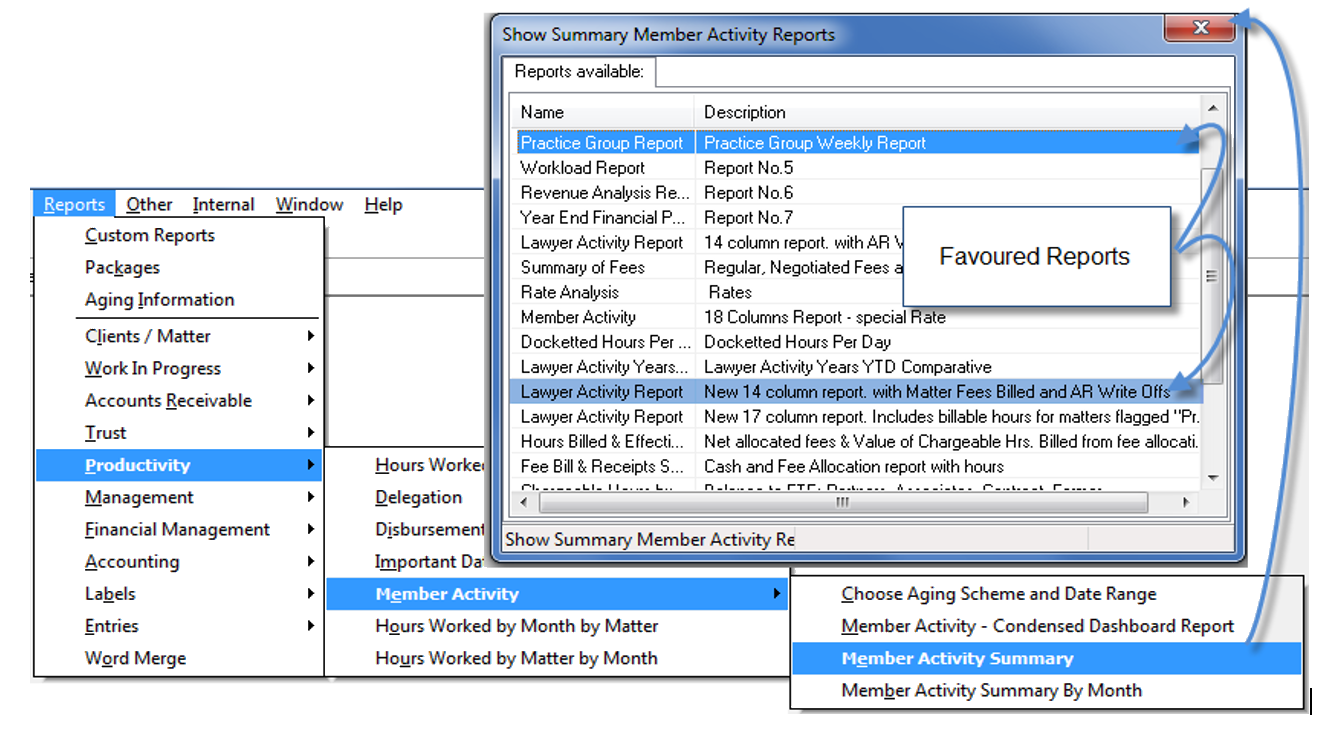Select the Rate Analysis row

[x=857, y=292]
